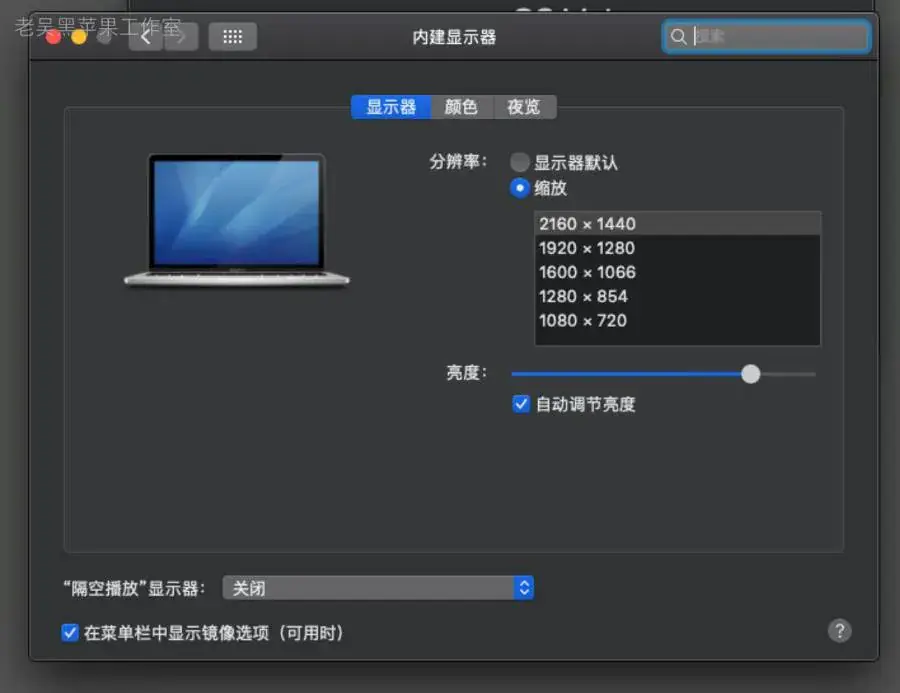Image resolution: width=900 pixels, height=693 pixels.
Task: Click the yellow minimize window button
Action: coord(79,37)
